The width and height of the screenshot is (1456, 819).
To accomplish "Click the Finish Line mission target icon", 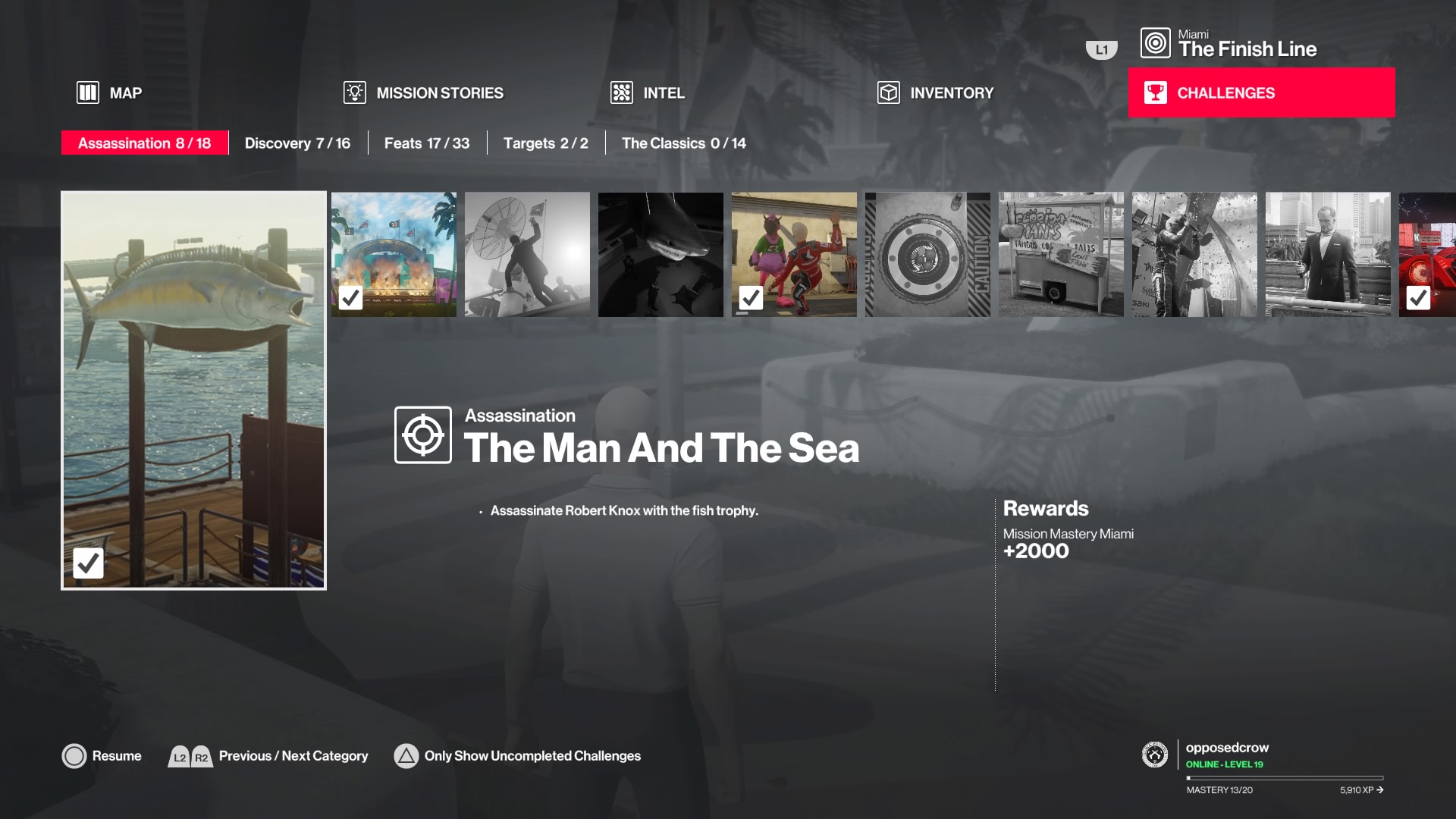I will [x=1156, y=43].
